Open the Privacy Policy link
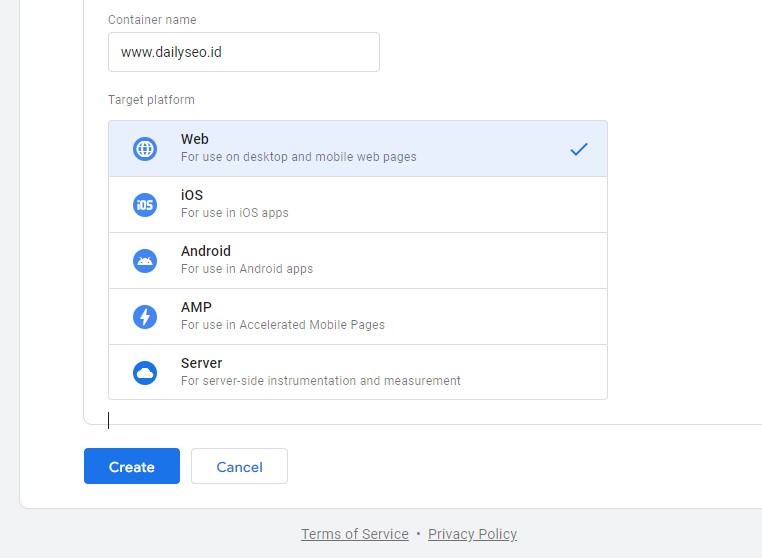762x558 pixels. tap(472, 534)
